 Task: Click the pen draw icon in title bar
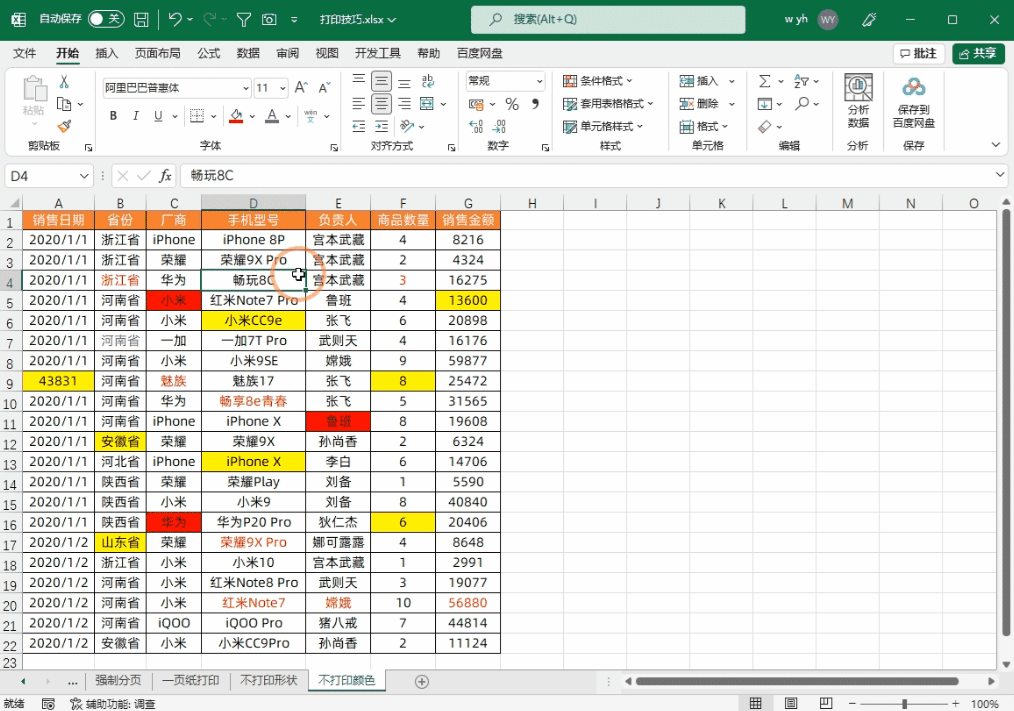[869, 19]
